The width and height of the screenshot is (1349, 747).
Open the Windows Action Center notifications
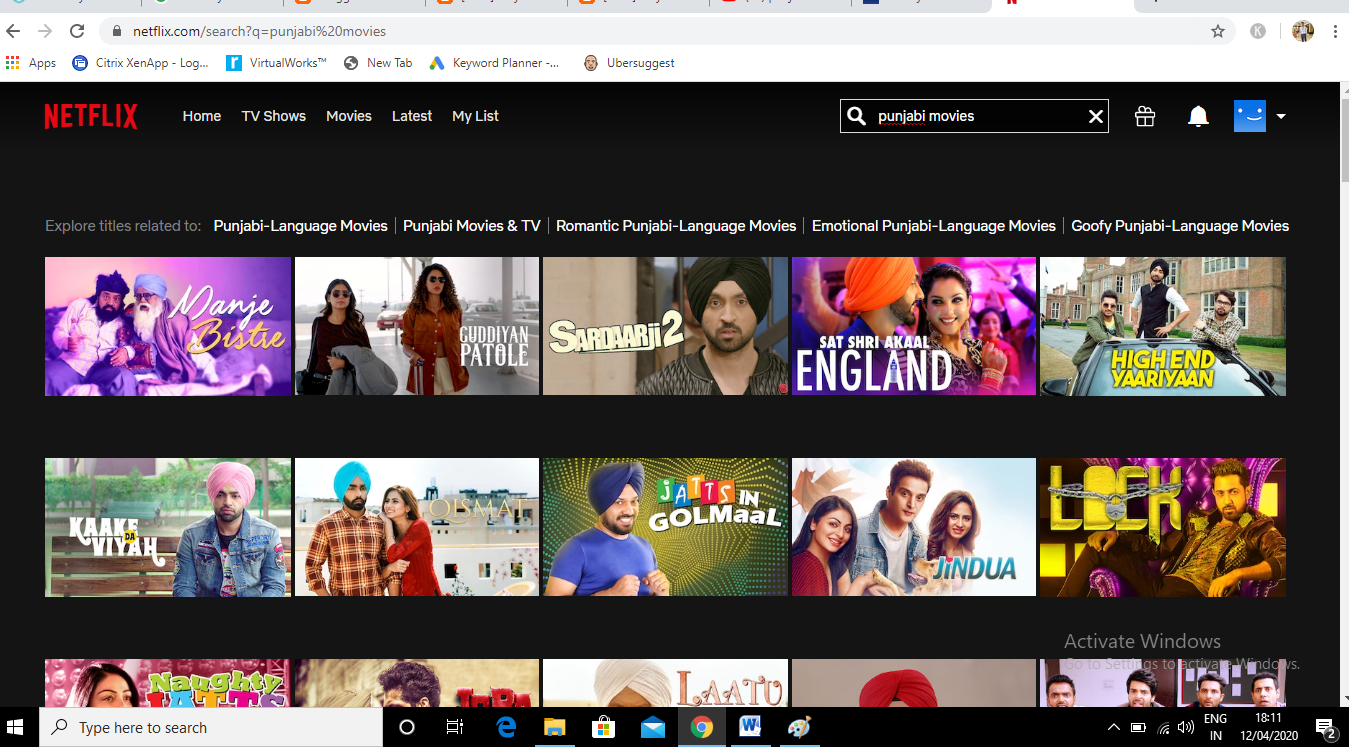[1326, 727]
